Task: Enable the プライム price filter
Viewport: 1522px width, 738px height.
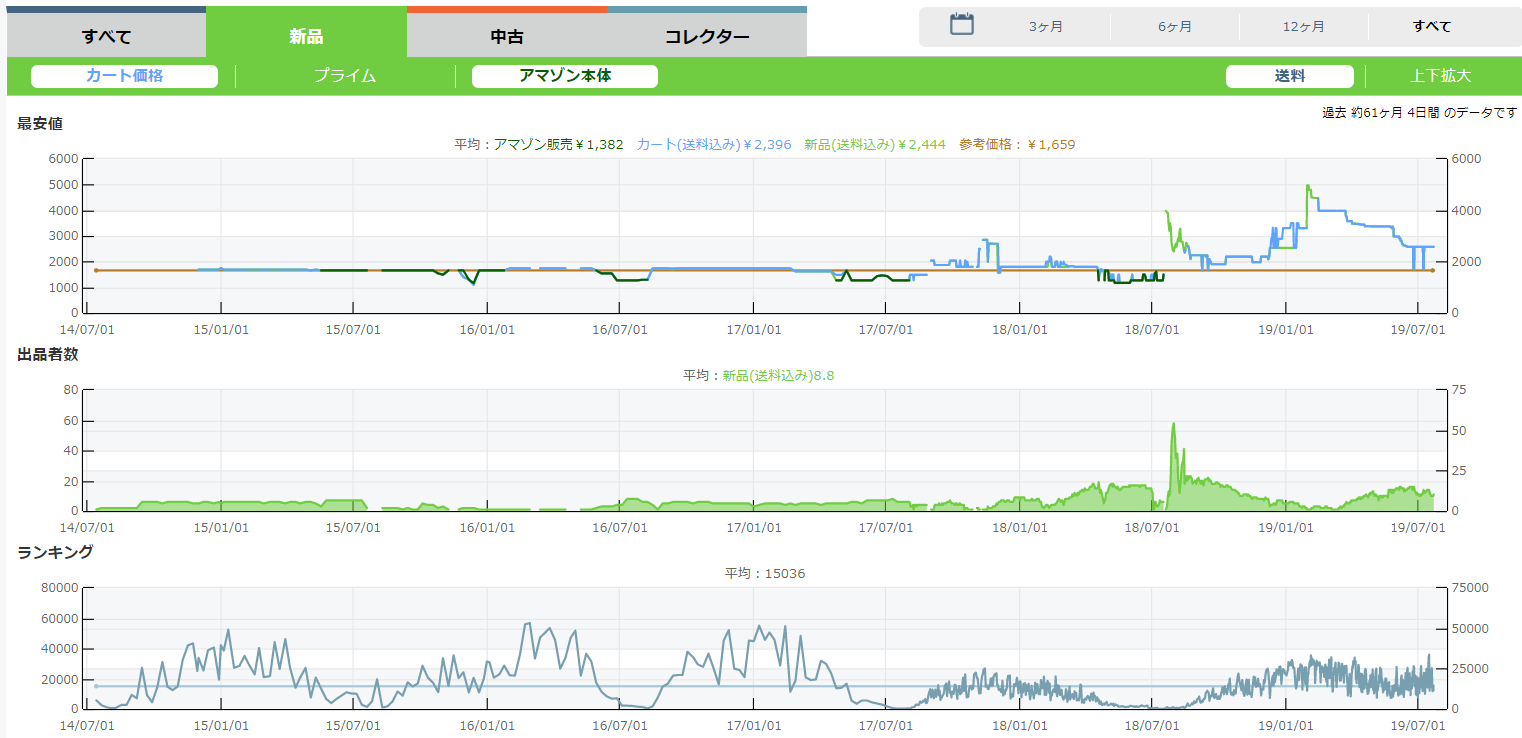Action: click(344, 76)
